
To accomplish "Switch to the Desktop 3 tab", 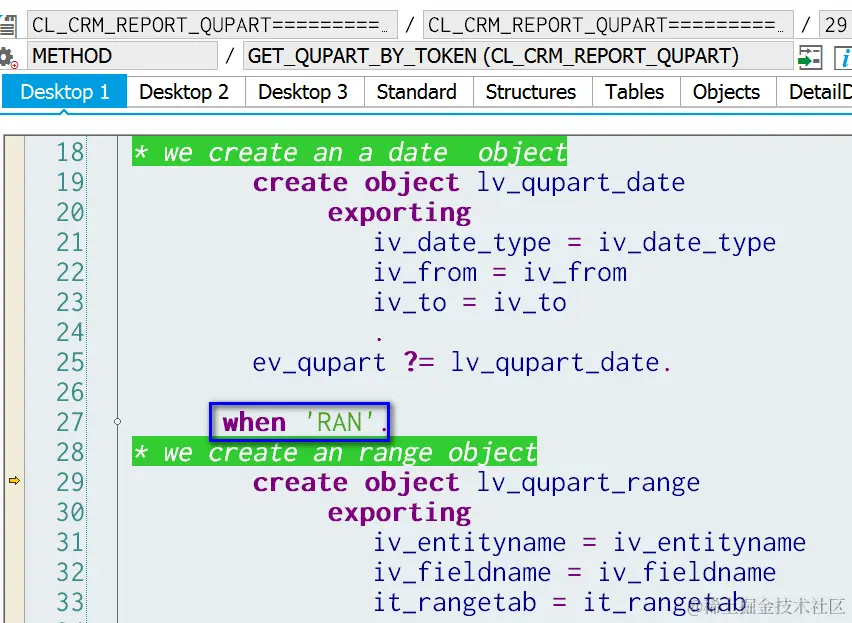I will click(303, 91).
